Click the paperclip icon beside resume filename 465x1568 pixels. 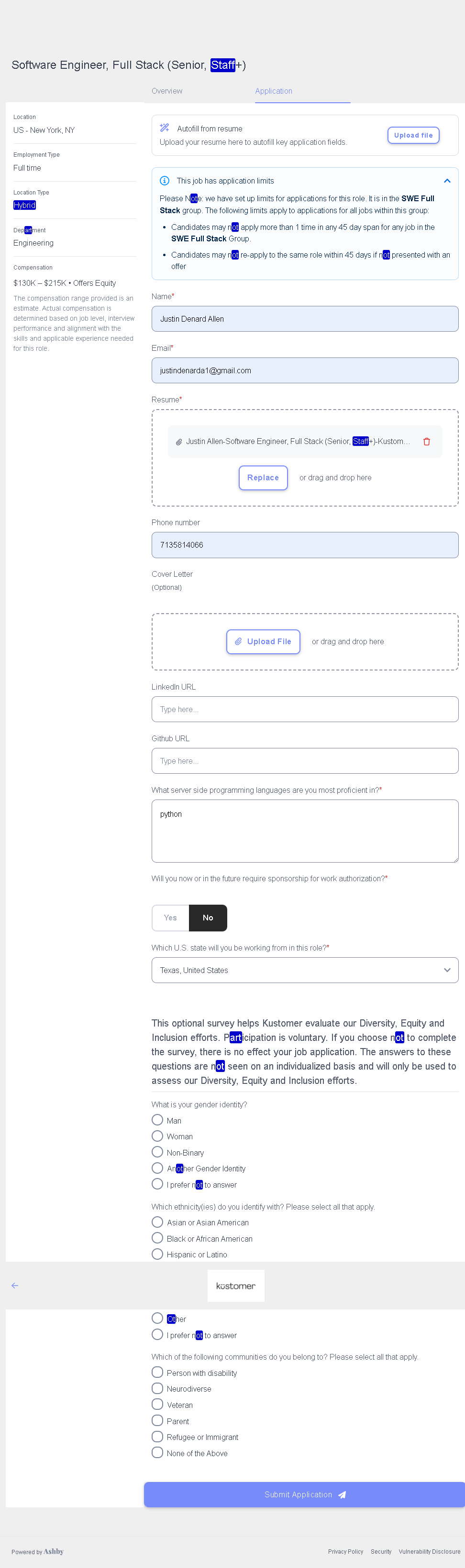point(178,442)
